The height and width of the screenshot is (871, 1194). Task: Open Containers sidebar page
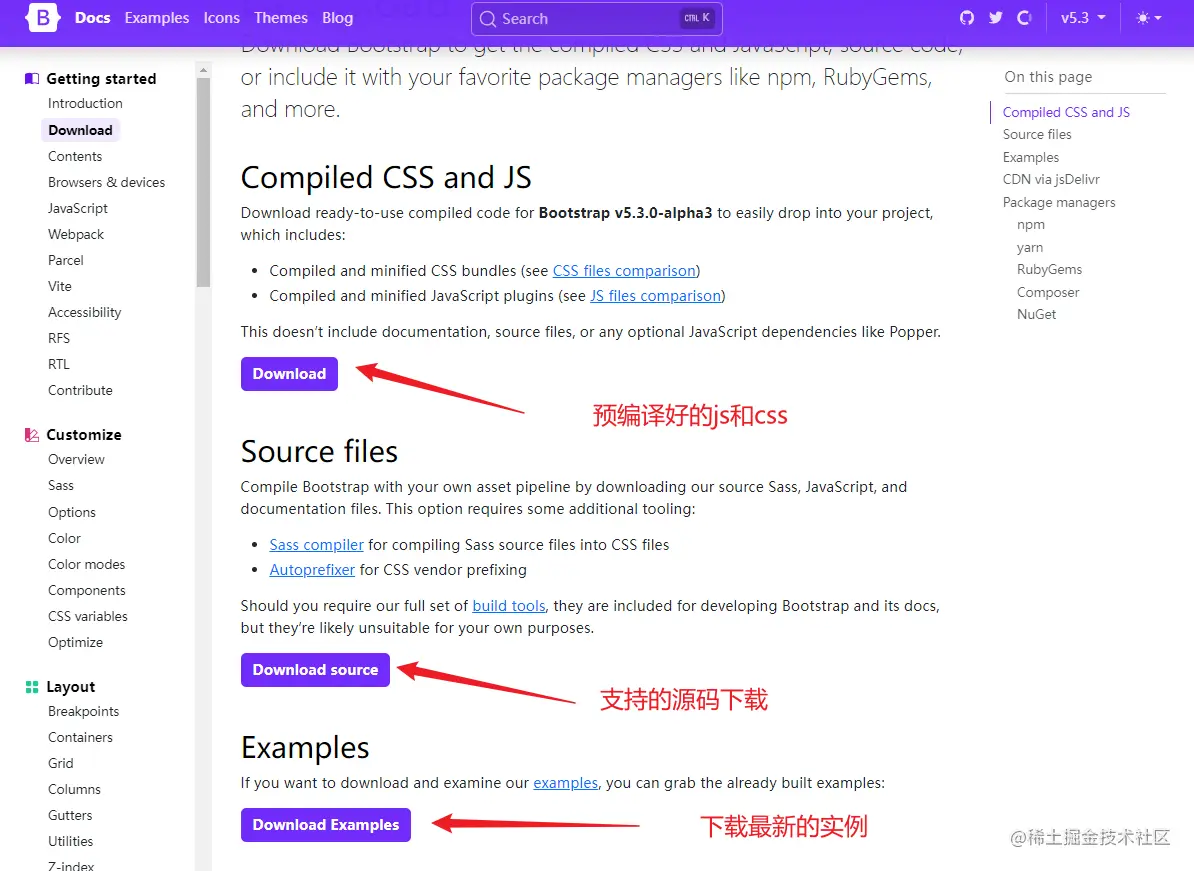click(x=80, y=737)
